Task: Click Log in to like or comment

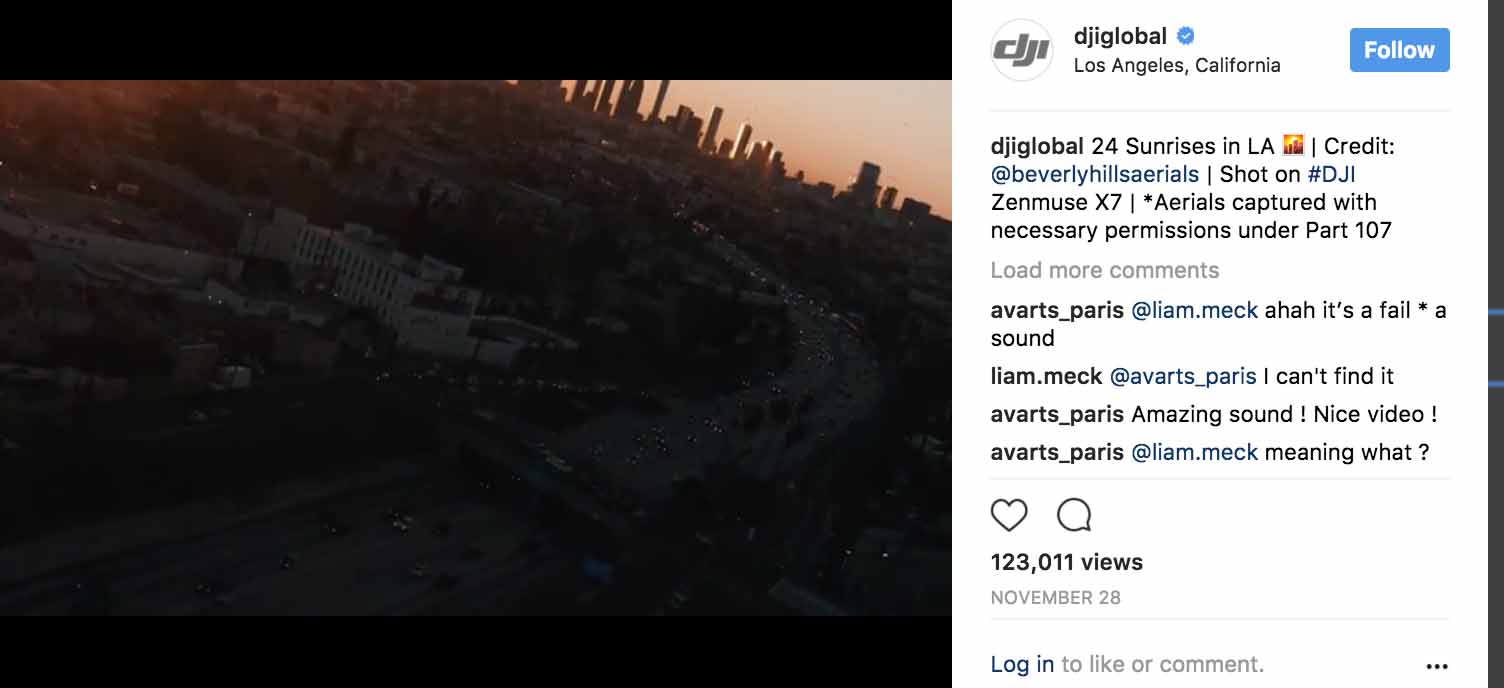Action: click(1022, 664)
